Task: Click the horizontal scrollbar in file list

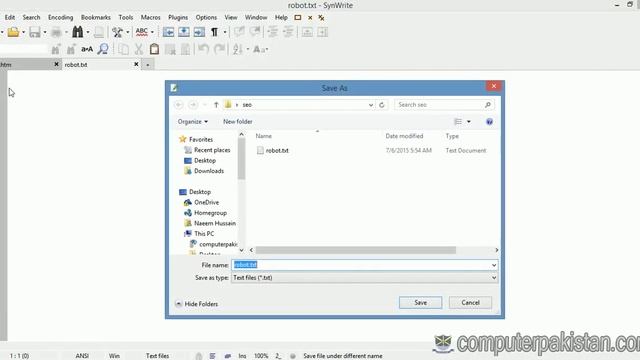Action: [356, 250]
